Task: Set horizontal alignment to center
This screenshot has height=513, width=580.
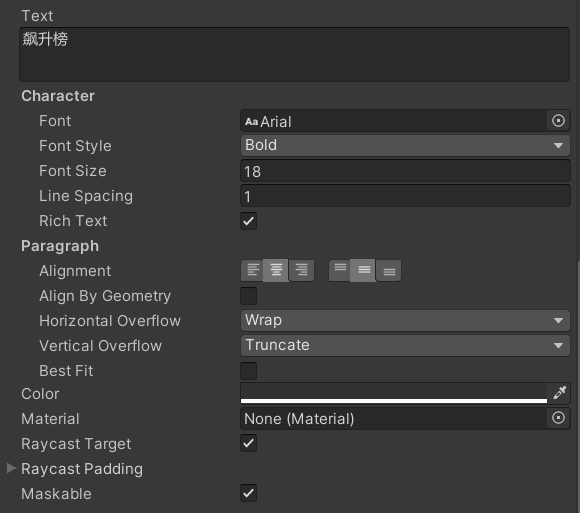Action: tap(276, 270)
